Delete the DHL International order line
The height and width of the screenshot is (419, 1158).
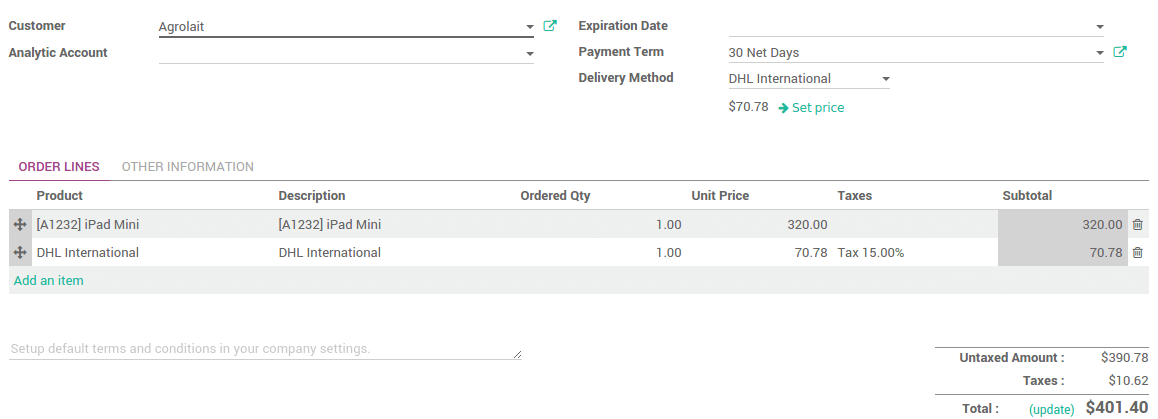[x=1137, y=253]
